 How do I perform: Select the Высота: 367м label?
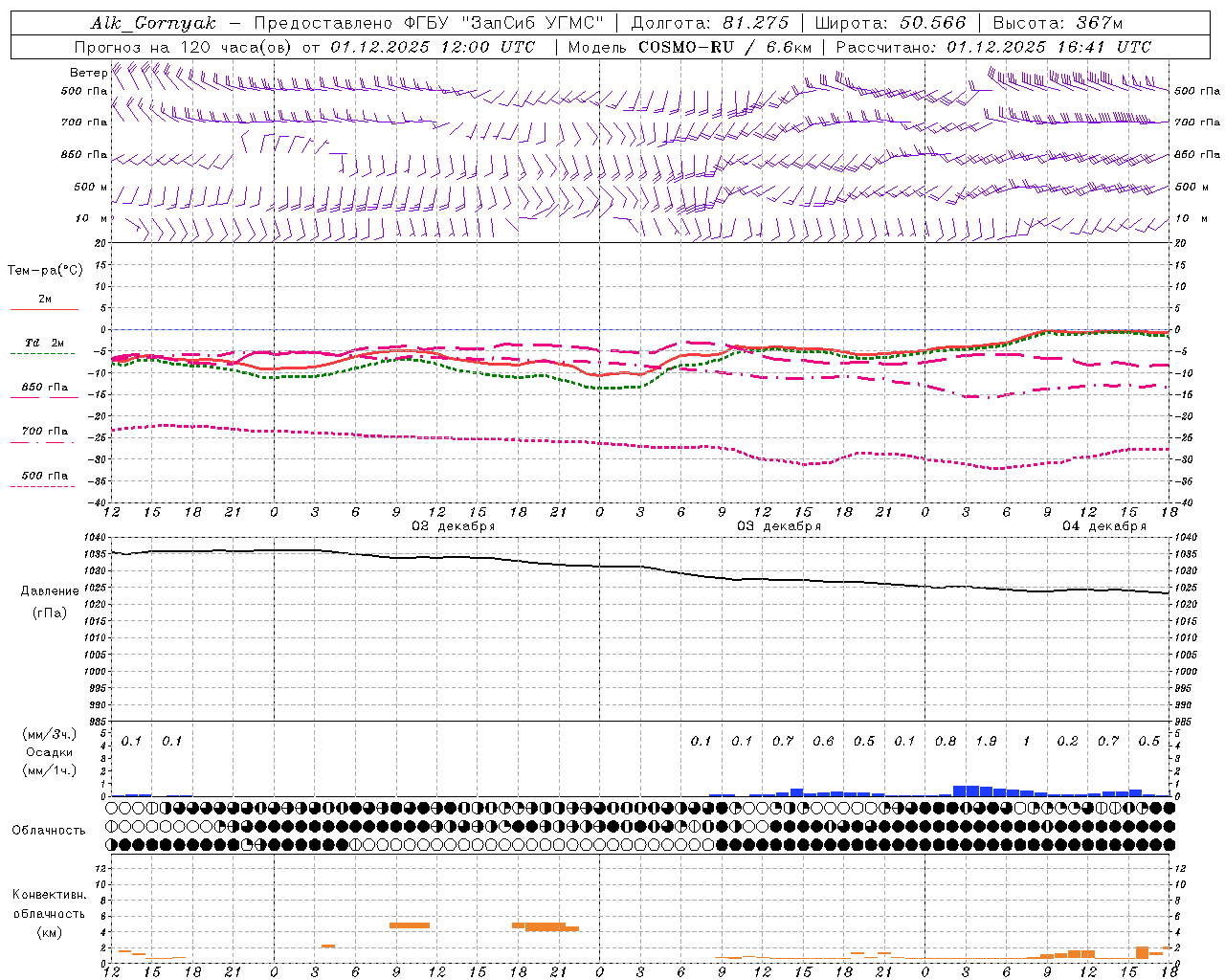pyautogui.click(x=1058, y=23)
